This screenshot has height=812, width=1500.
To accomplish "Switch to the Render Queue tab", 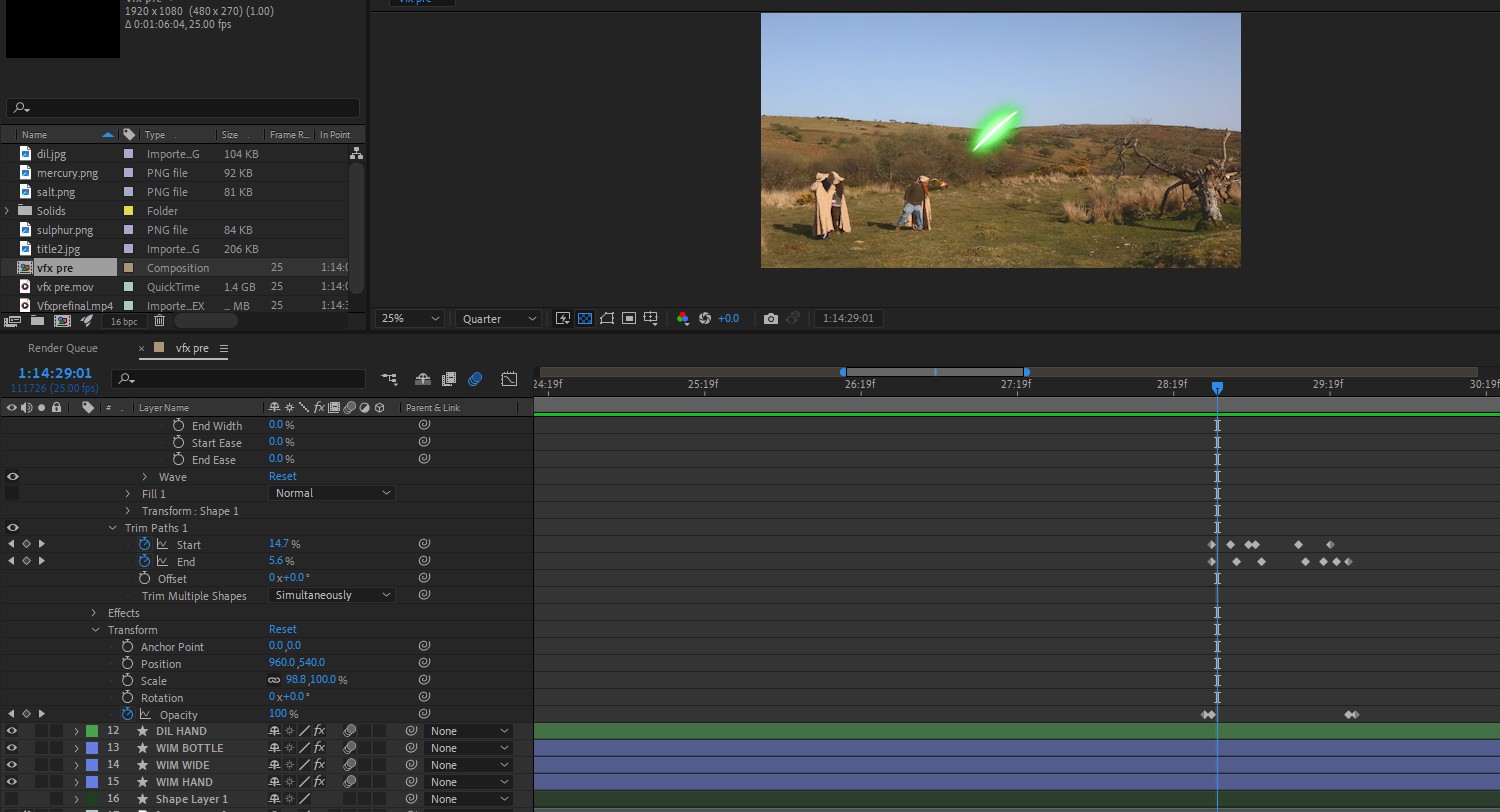I will point(63,348).
